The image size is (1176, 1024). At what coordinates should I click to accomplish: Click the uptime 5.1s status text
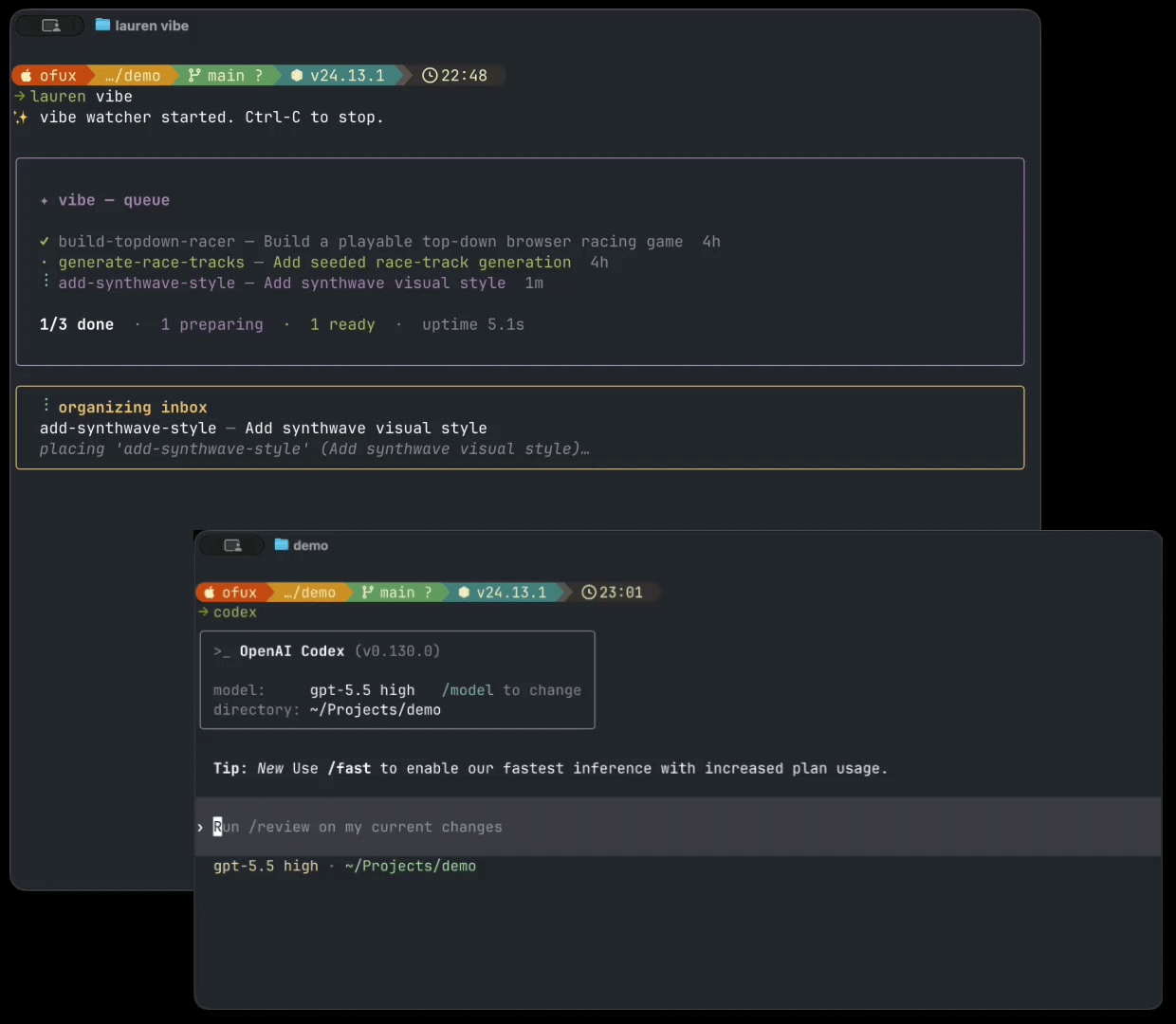473,324
